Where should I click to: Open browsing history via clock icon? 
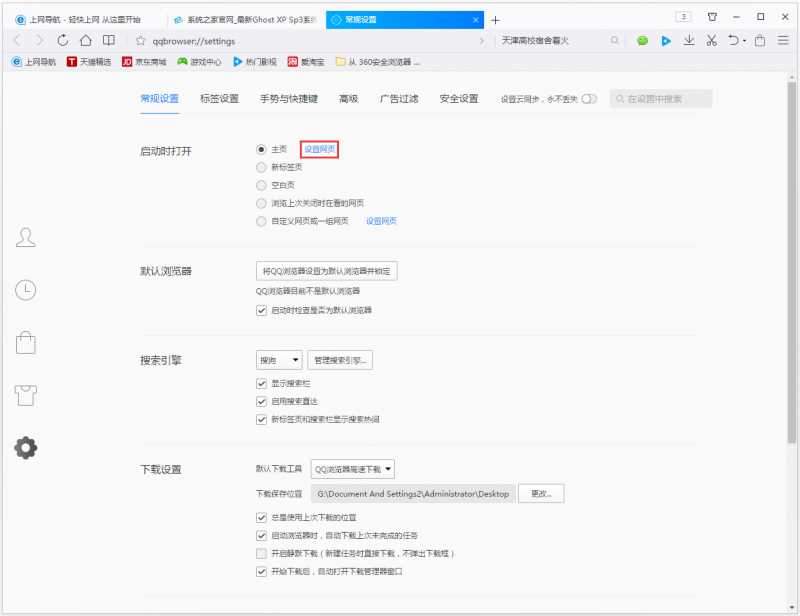coord(25,290)
